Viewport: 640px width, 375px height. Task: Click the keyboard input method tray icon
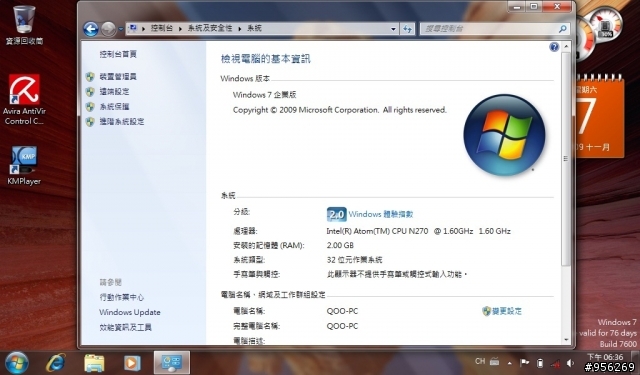494,362
